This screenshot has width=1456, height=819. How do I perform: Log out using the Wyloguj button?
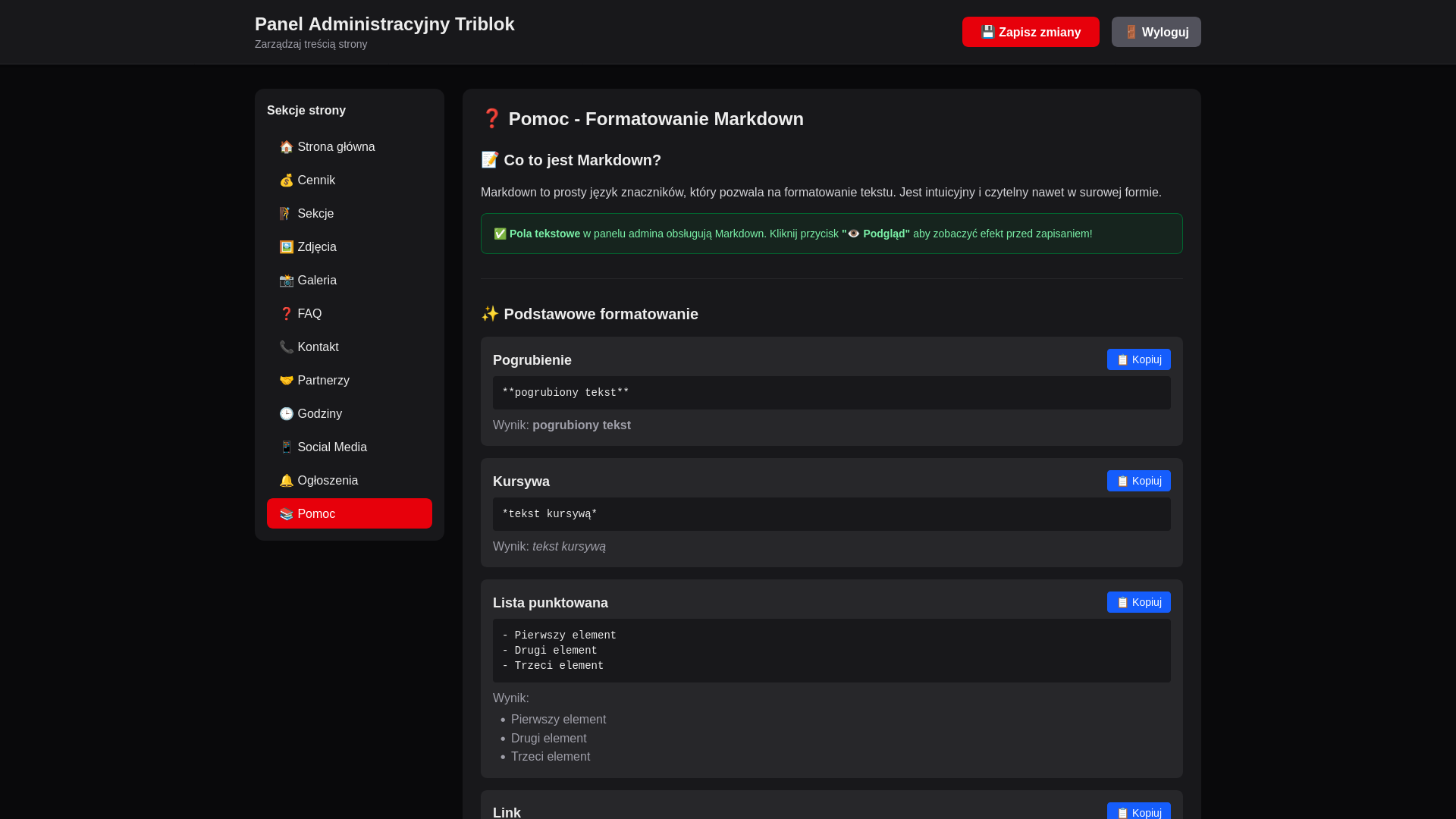[x=1156, y=32]
